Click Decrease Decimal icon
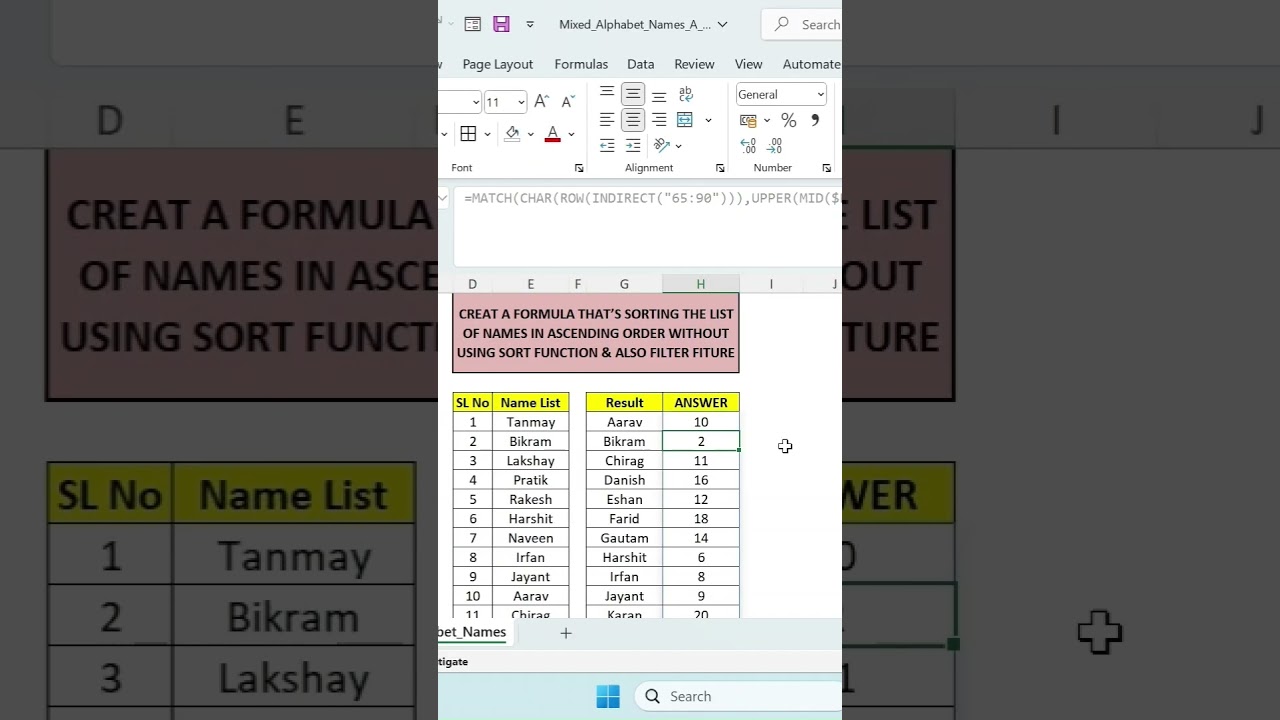 [x=774, y=146]
